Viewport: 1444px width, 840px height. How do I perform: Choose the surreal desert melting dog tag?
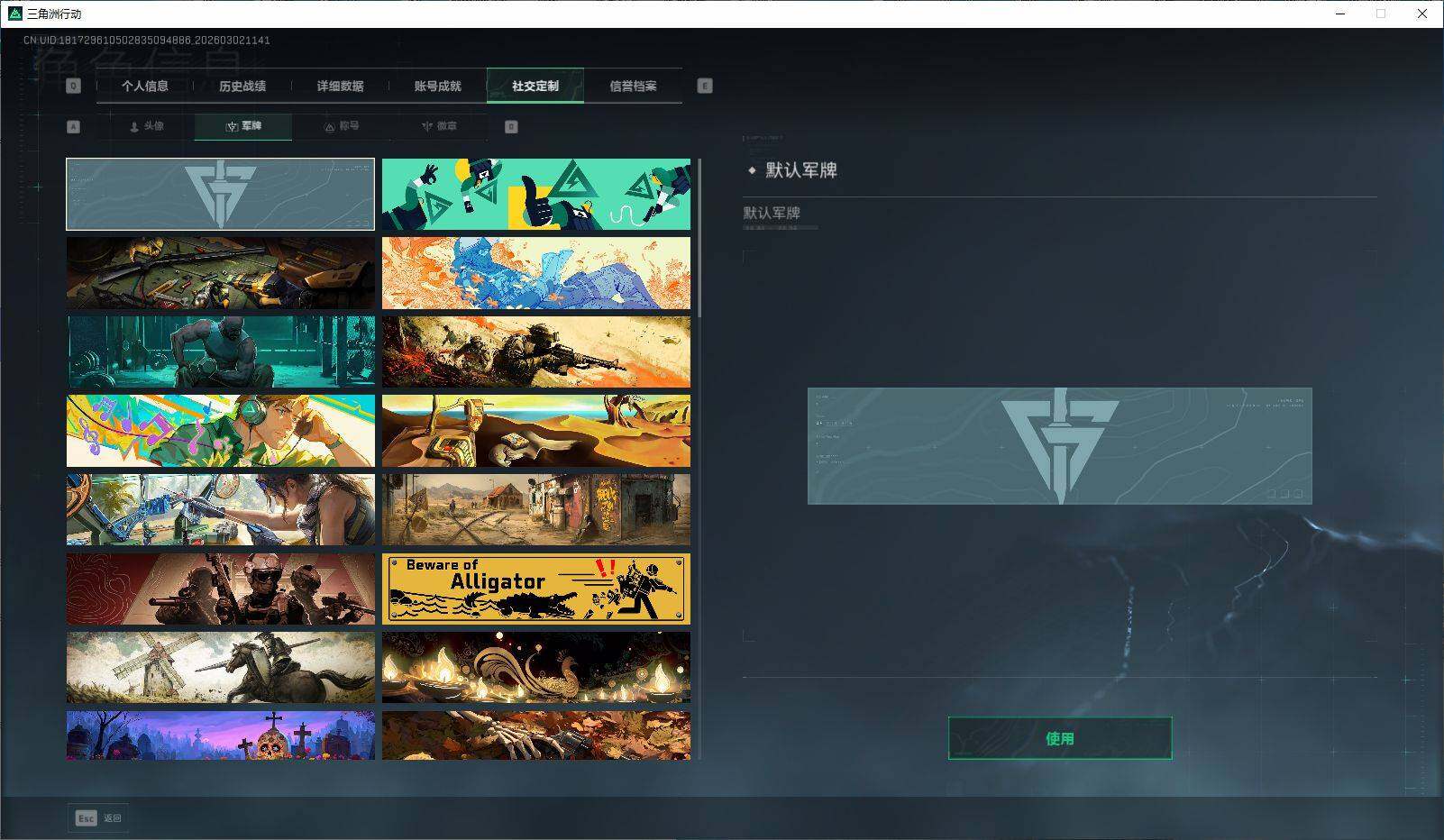pos(536,431)
